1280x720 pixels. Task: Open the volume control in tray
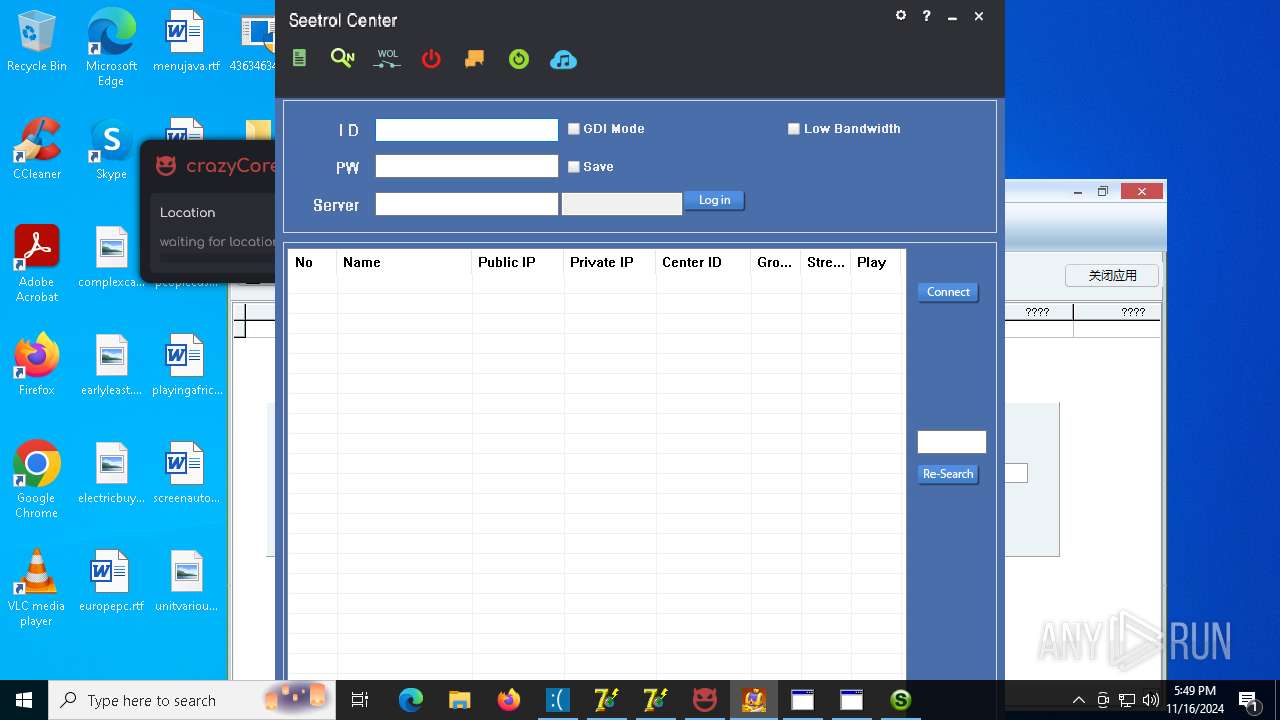(1151, 700)
